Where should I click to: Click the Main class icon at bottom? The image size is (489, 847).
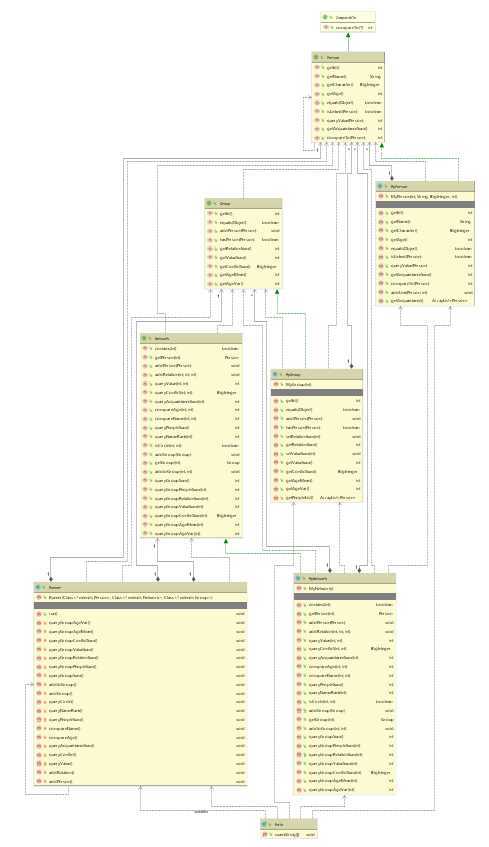[265, 825]
